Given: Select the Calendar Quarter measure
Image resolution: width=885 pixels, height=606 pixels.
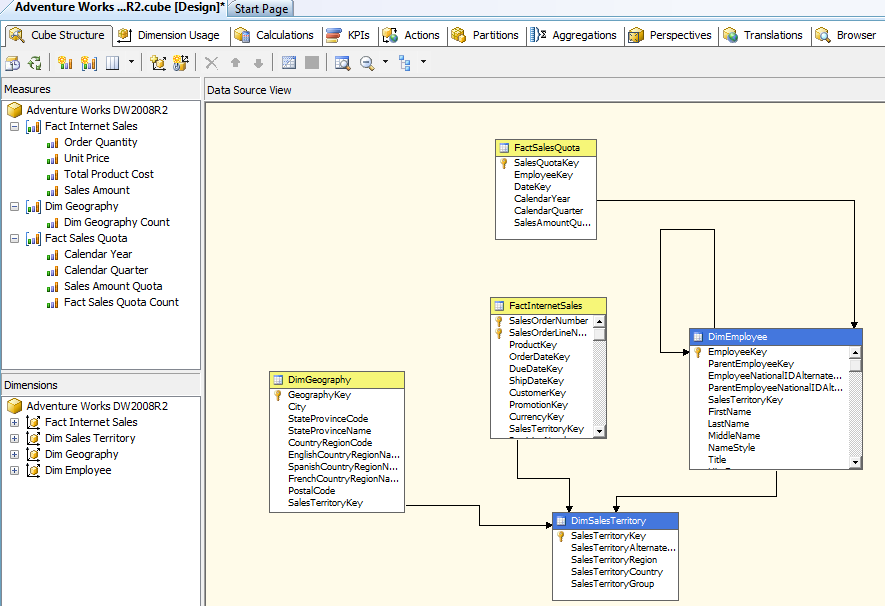Looking at the screenshot, I should pyautogui.click(x=106, y=270).
